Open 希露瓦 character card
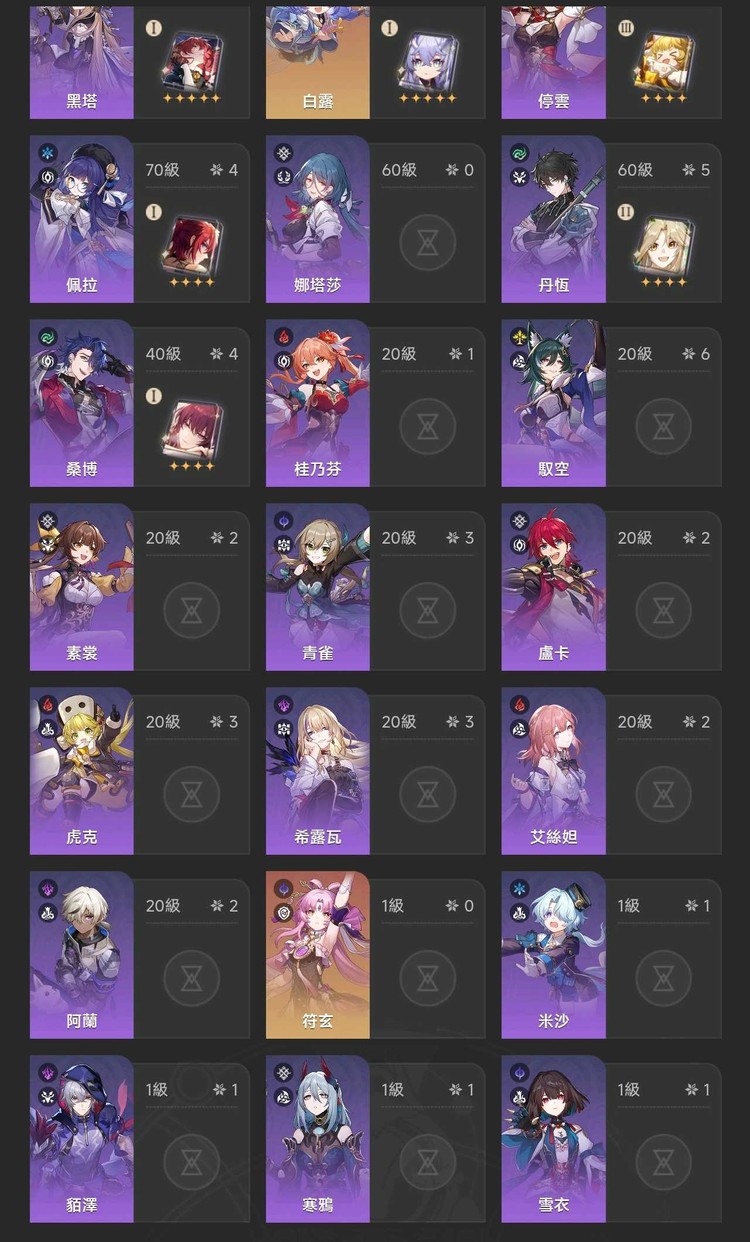 [x=318, y=771]
